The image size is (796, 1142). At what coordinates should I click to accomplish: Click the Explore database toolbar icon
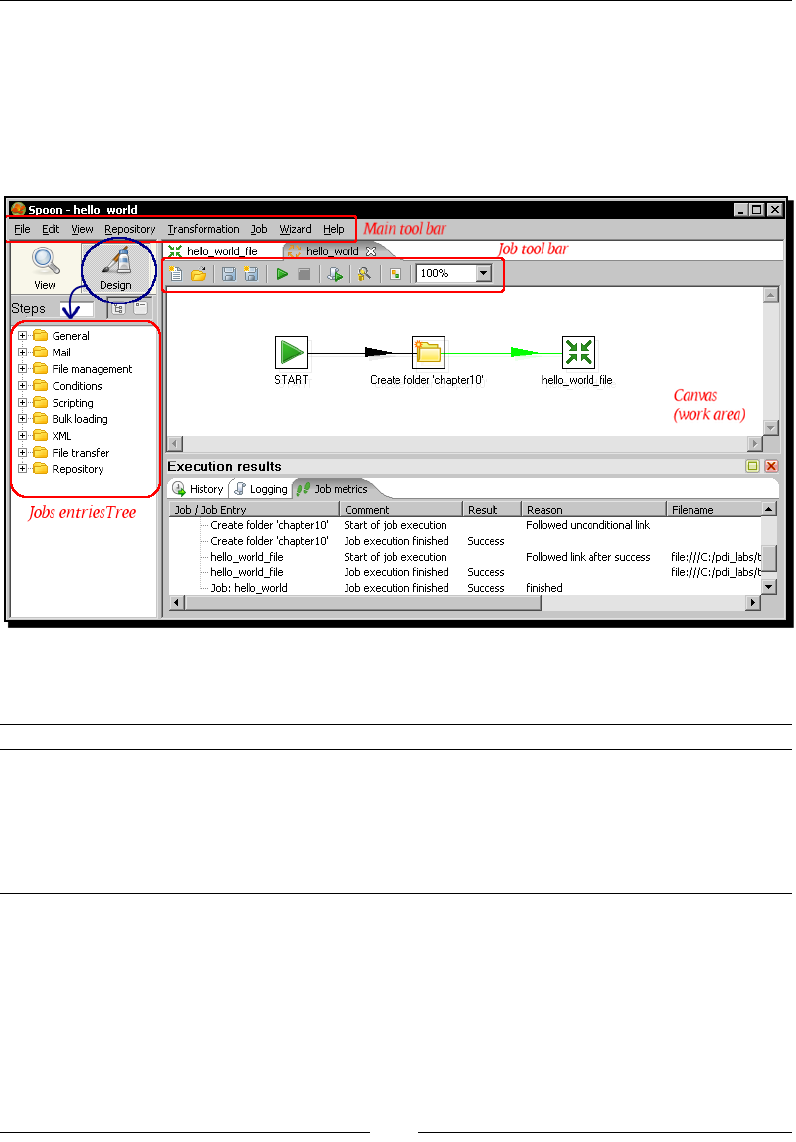(364, 274)
